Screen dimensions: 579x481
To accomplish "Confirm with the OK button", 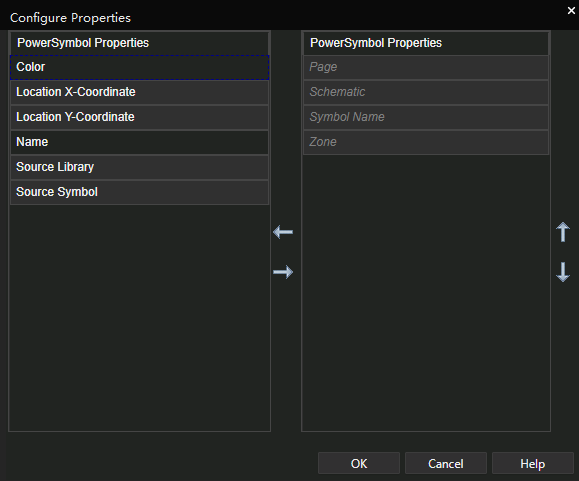I will pos(359,463).
